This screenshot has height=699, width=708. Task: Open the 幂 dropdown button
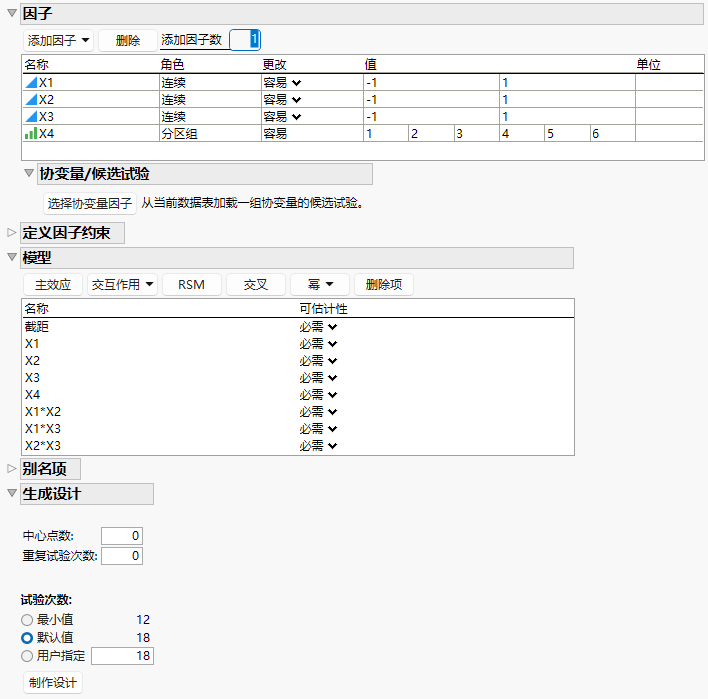[x=320, y=284]
